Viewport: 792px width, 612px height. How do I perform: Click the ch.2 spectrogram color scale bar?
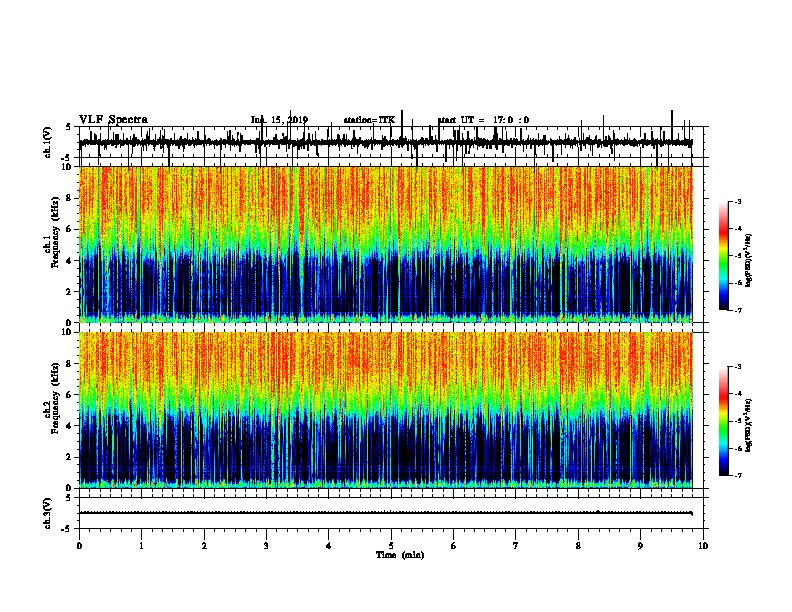pos(723,421)
